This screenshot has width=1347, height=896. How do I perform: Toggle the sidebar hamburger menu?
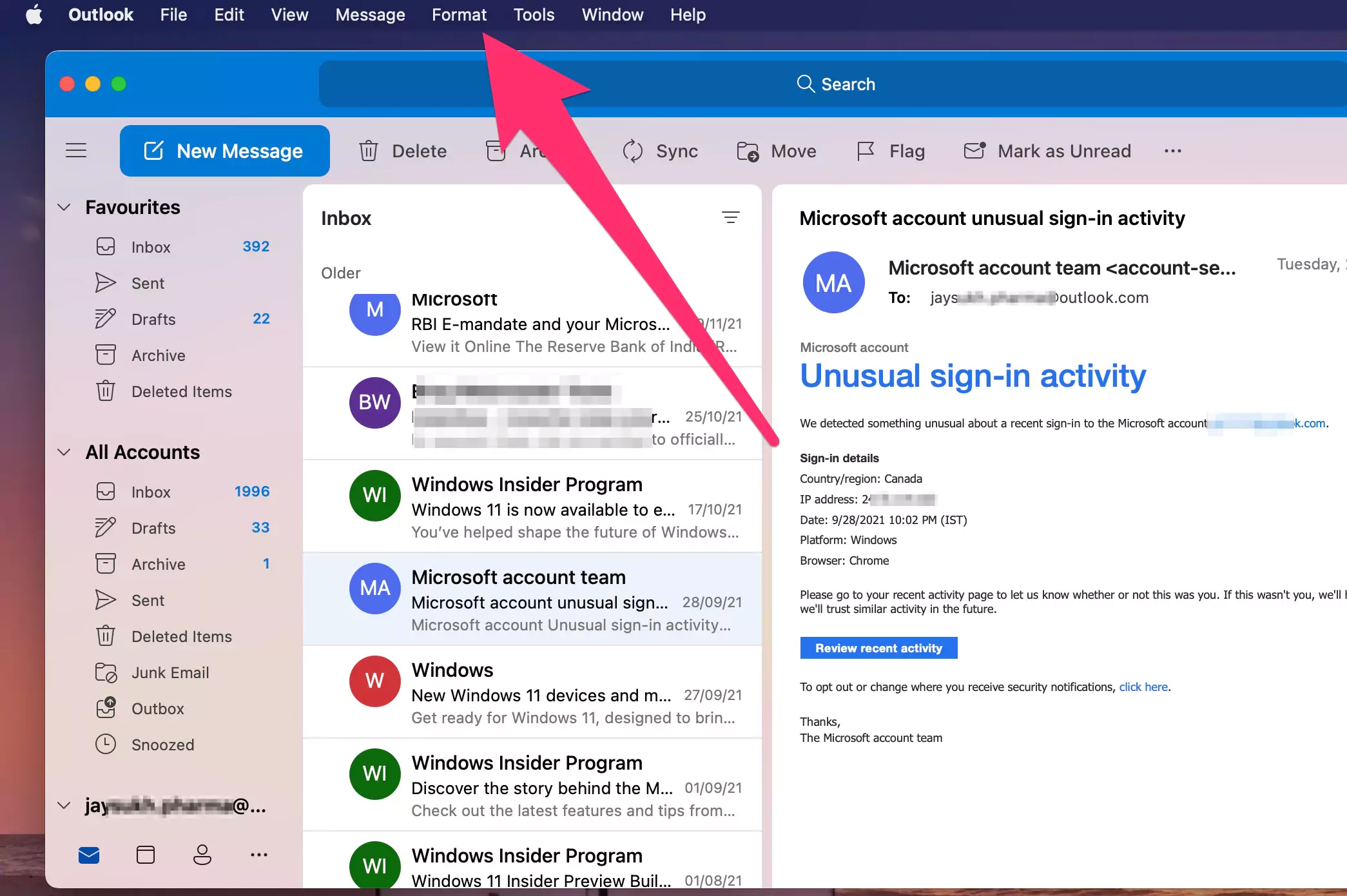(76, 150)
